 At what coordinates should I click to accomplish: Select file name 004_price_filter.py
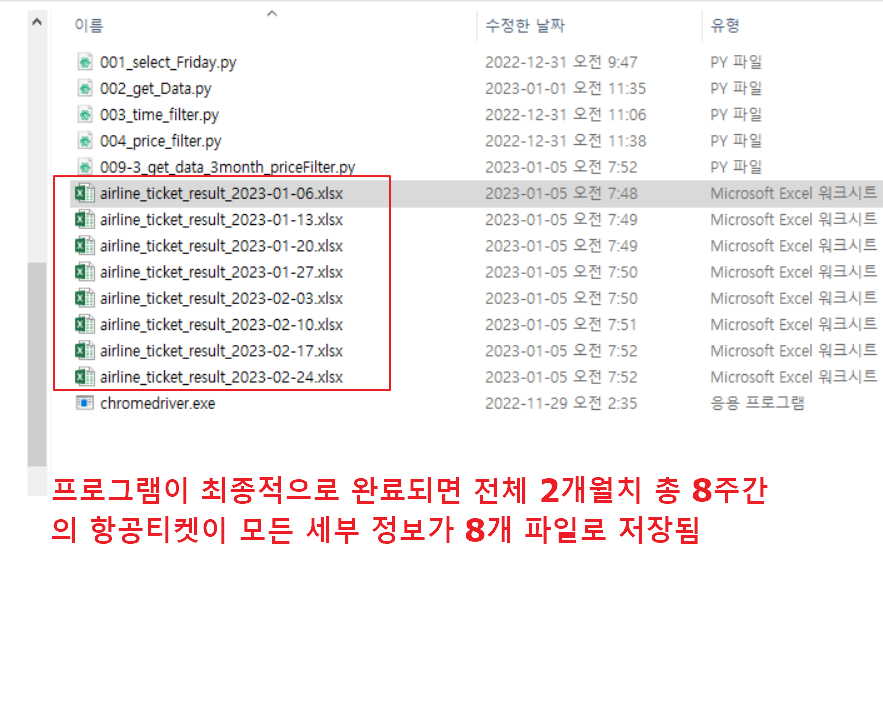[x=160, y=141]
